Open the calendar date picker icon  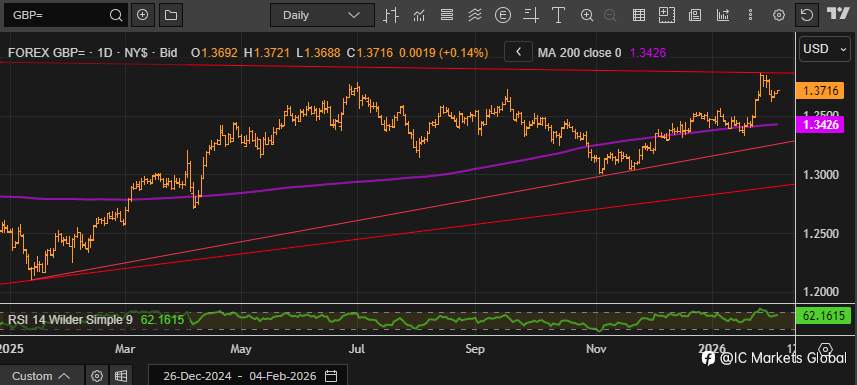pyautogui.click(x=330, y=376)
